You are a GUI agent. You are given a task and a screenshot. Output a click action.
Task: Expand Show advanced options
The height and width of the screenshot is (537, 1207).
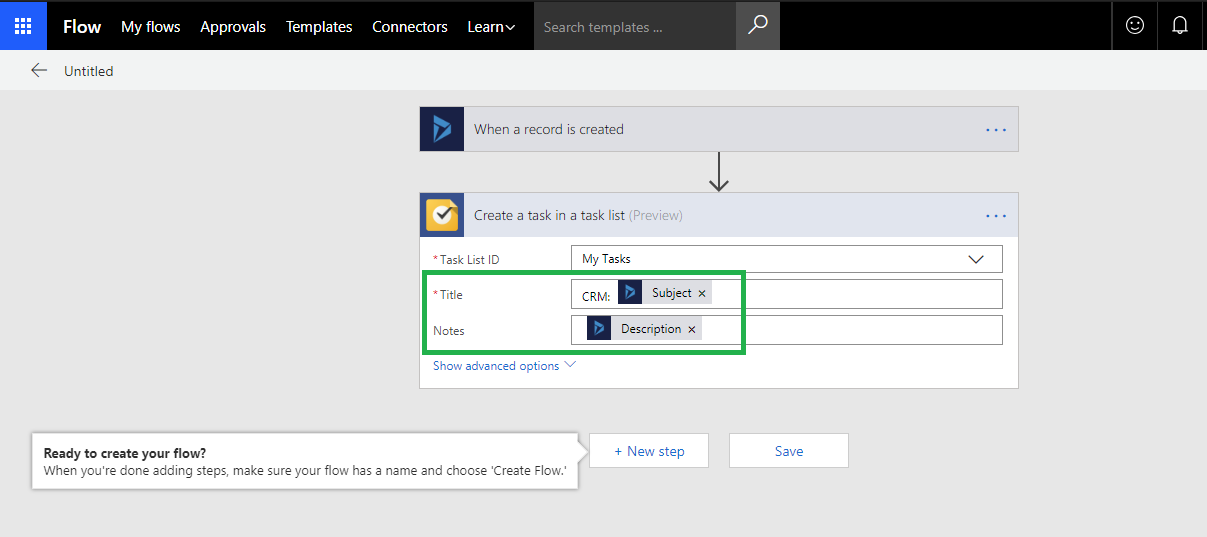click(x=504, y=366)
